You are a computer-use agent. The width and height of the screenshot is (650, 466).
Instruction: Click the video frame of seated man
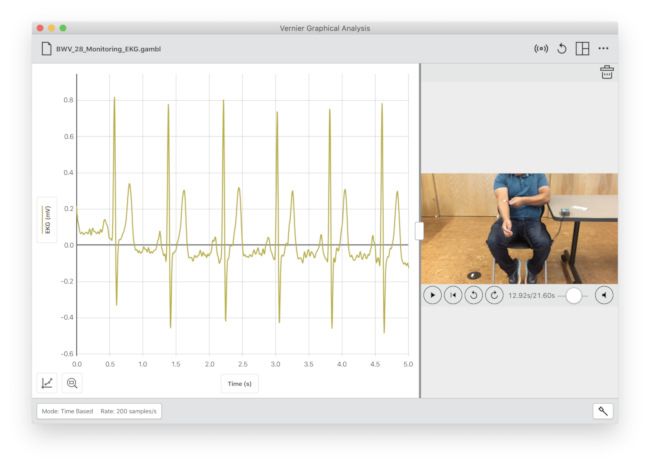click(519, 228)
